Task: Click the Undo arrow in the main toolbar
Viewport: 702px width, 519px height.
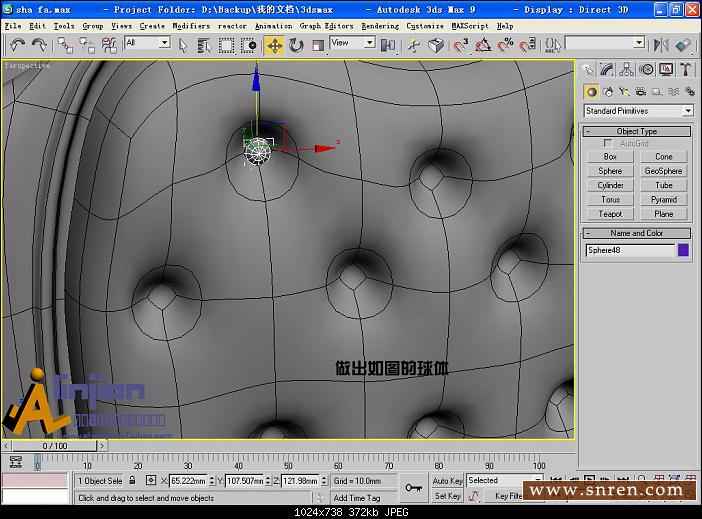Action: click(17, 45)
